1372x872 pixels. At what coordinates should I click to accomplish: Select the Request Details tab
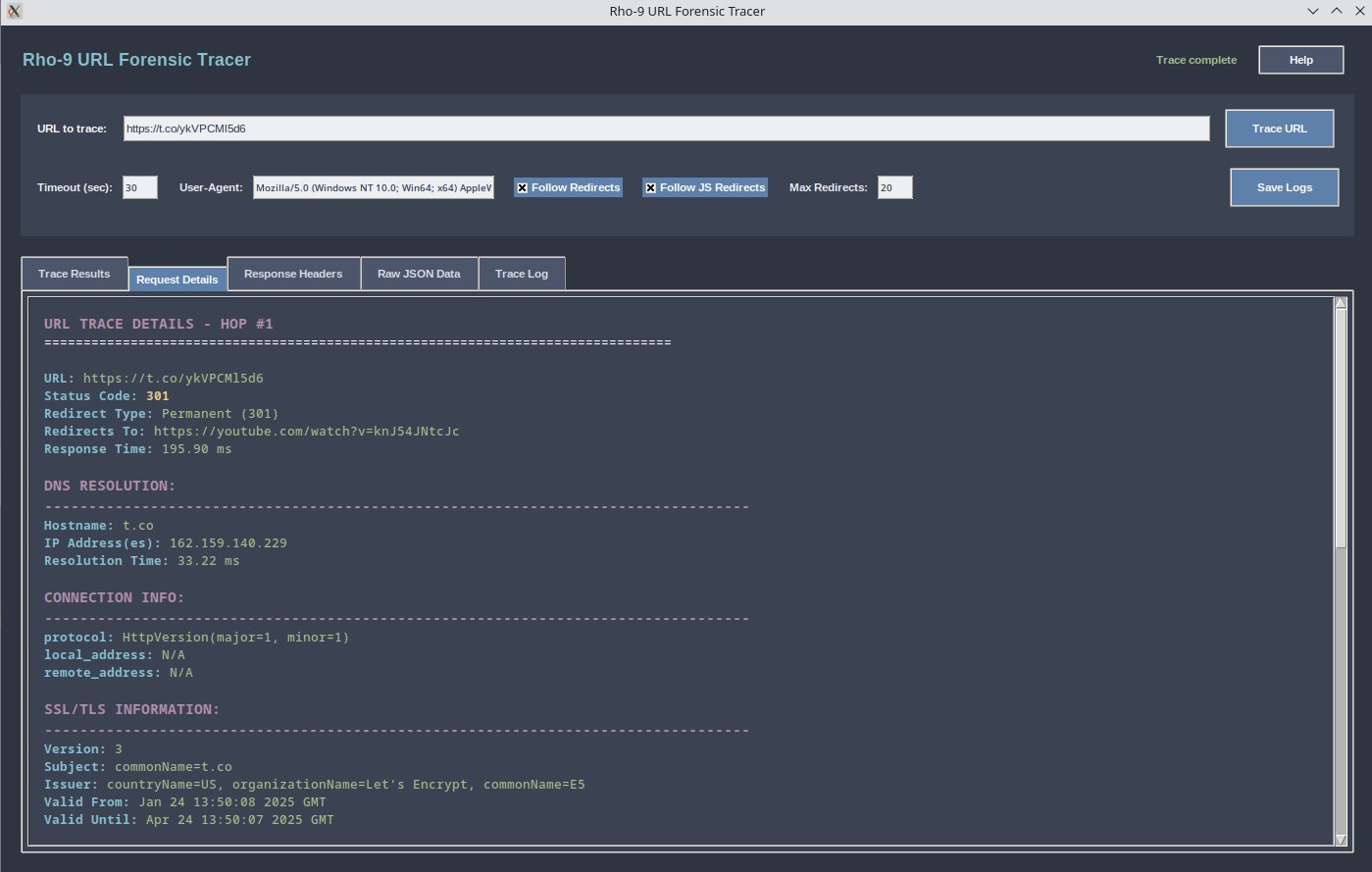[178, 279]
